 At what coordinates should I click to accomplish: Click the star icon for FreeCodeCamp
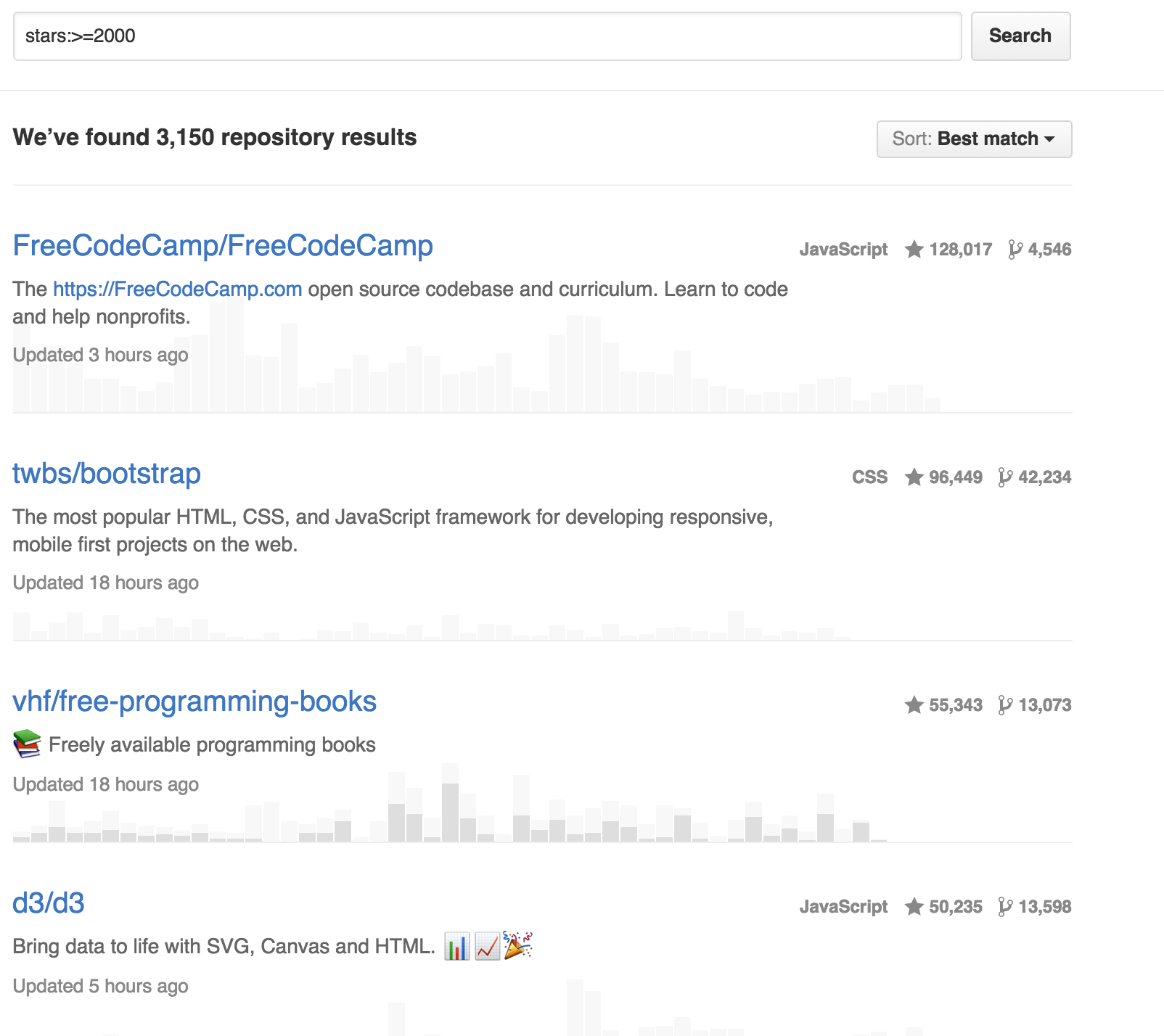pos(914,250)
